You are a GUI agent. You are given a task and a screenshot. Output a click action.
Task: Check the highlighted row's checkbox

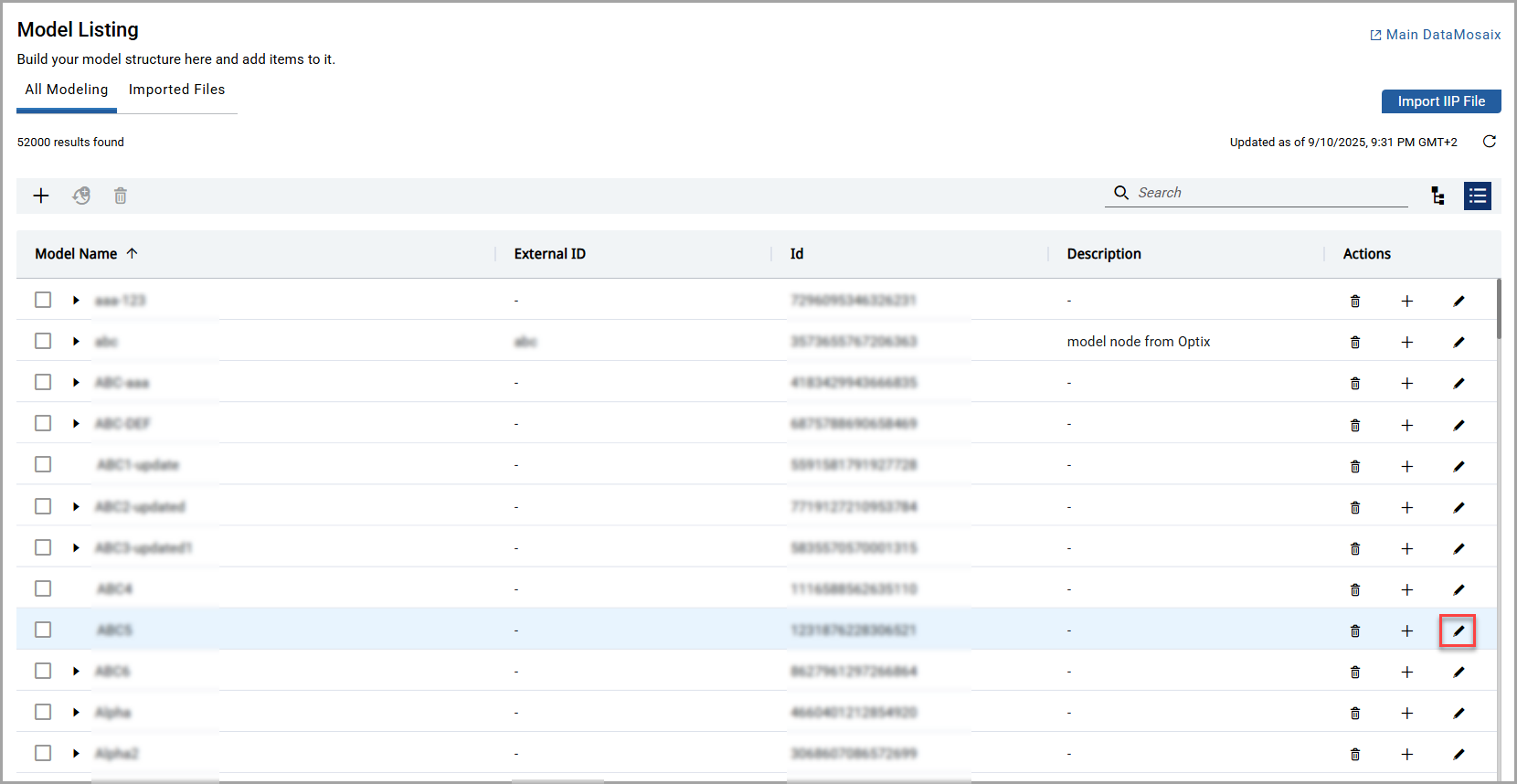pyautogui.click(x=43, y=630)
